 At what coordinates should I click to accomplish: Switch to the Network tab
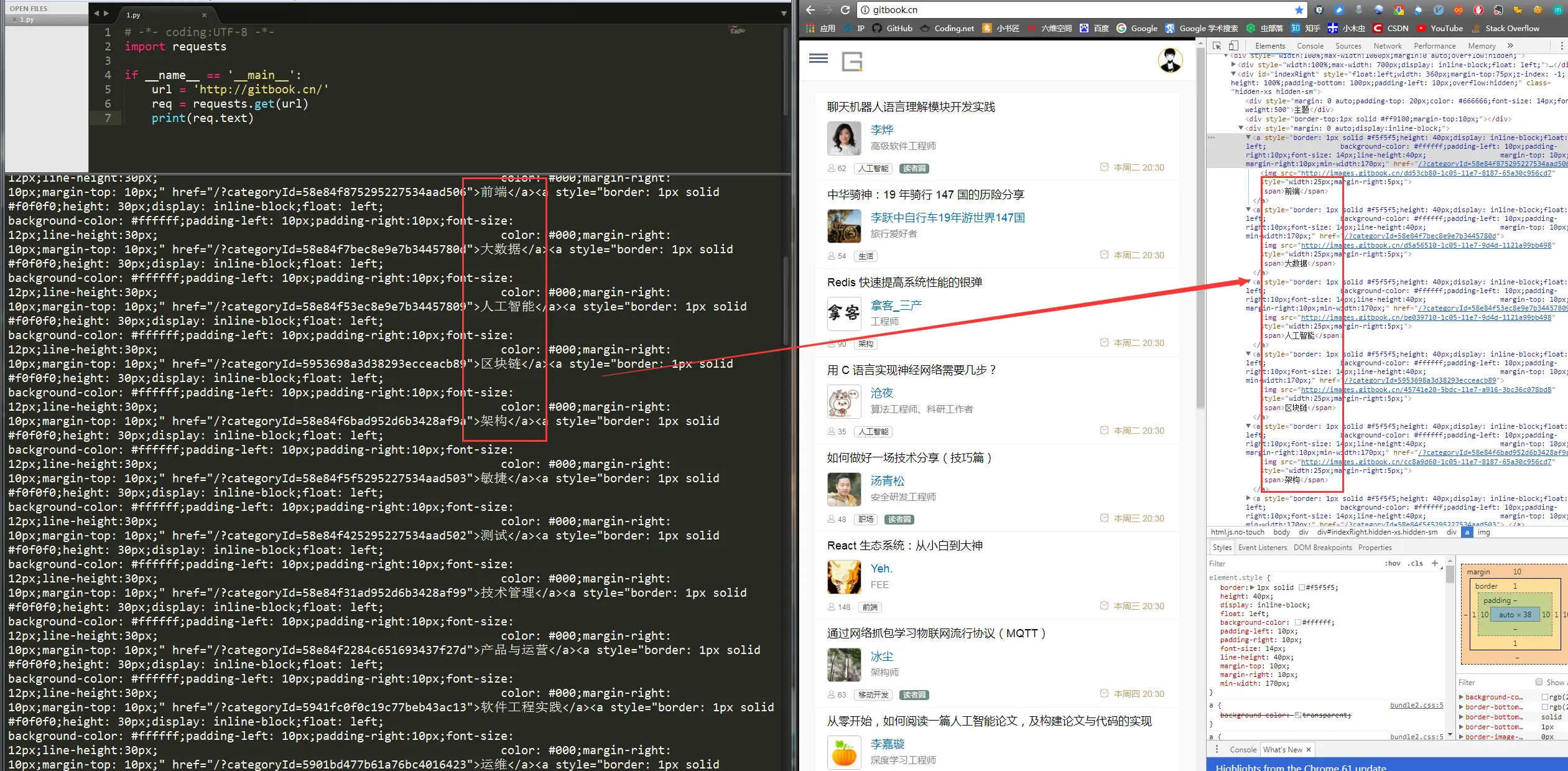point(1387,46)
